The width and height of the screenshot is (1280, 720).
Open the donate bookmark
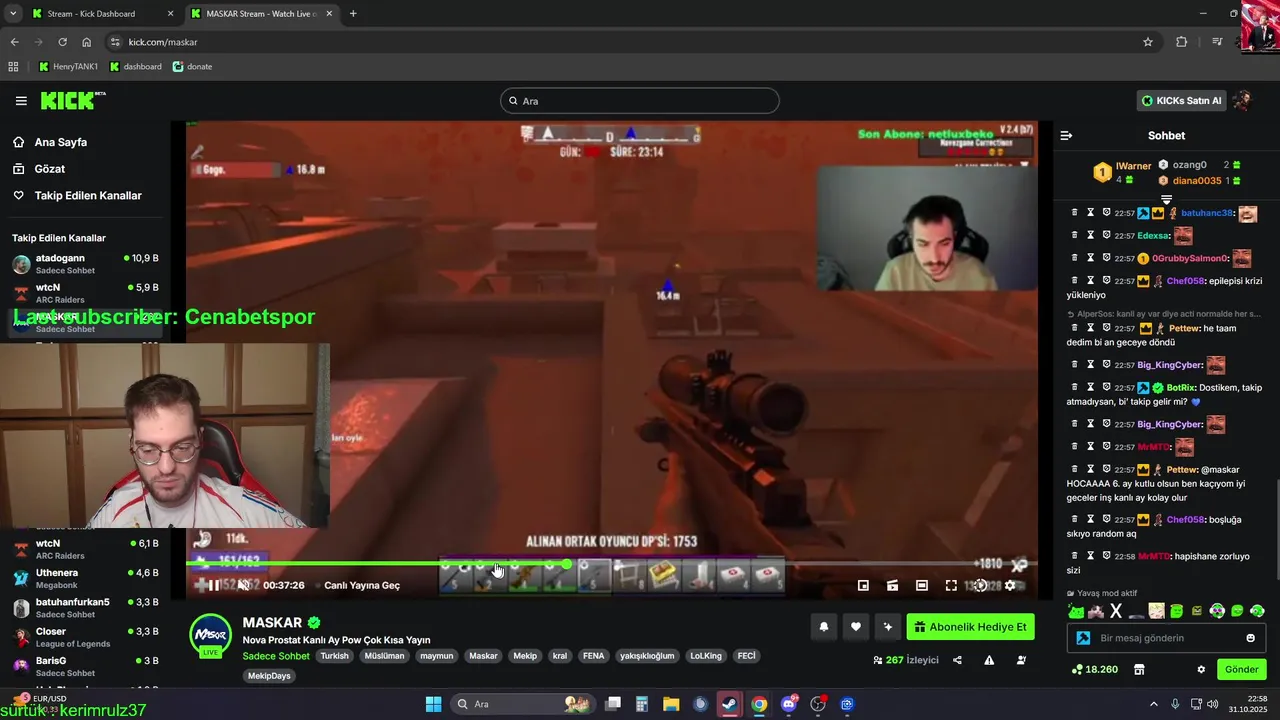[192, 67]
